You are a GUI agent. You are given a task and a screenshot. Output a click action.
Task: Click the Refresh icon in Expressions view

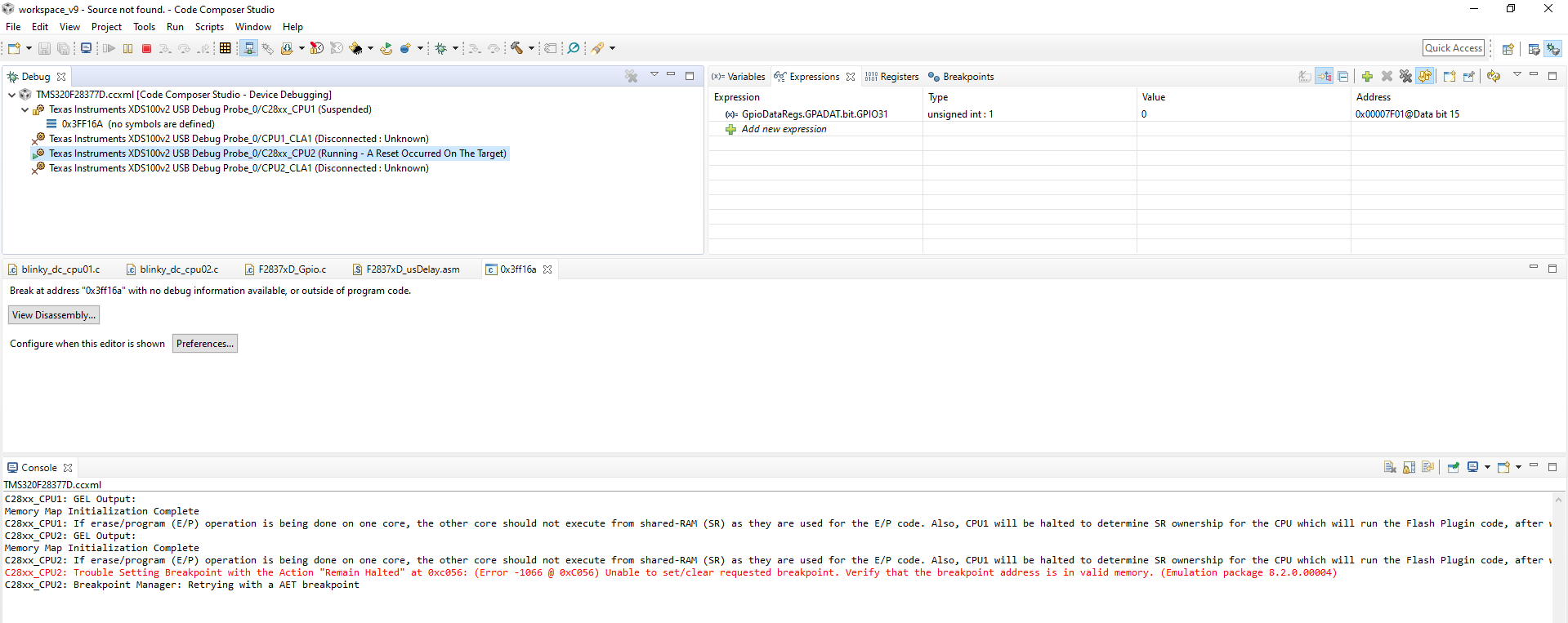click(1494, 77)
